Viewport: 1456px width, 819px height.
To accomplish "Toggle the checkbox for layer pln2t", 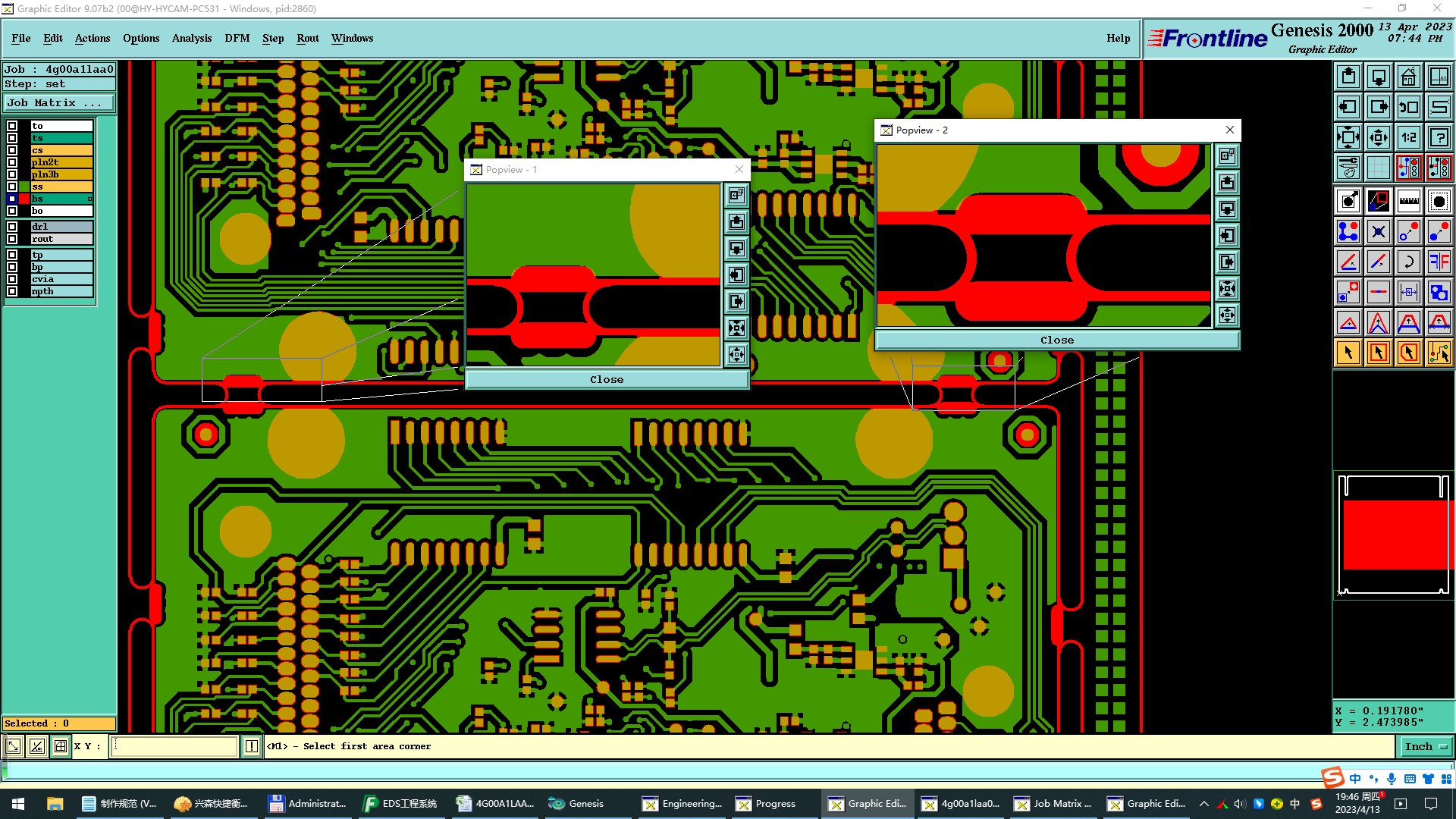I will pyautogui.click(x=12, y=162).
